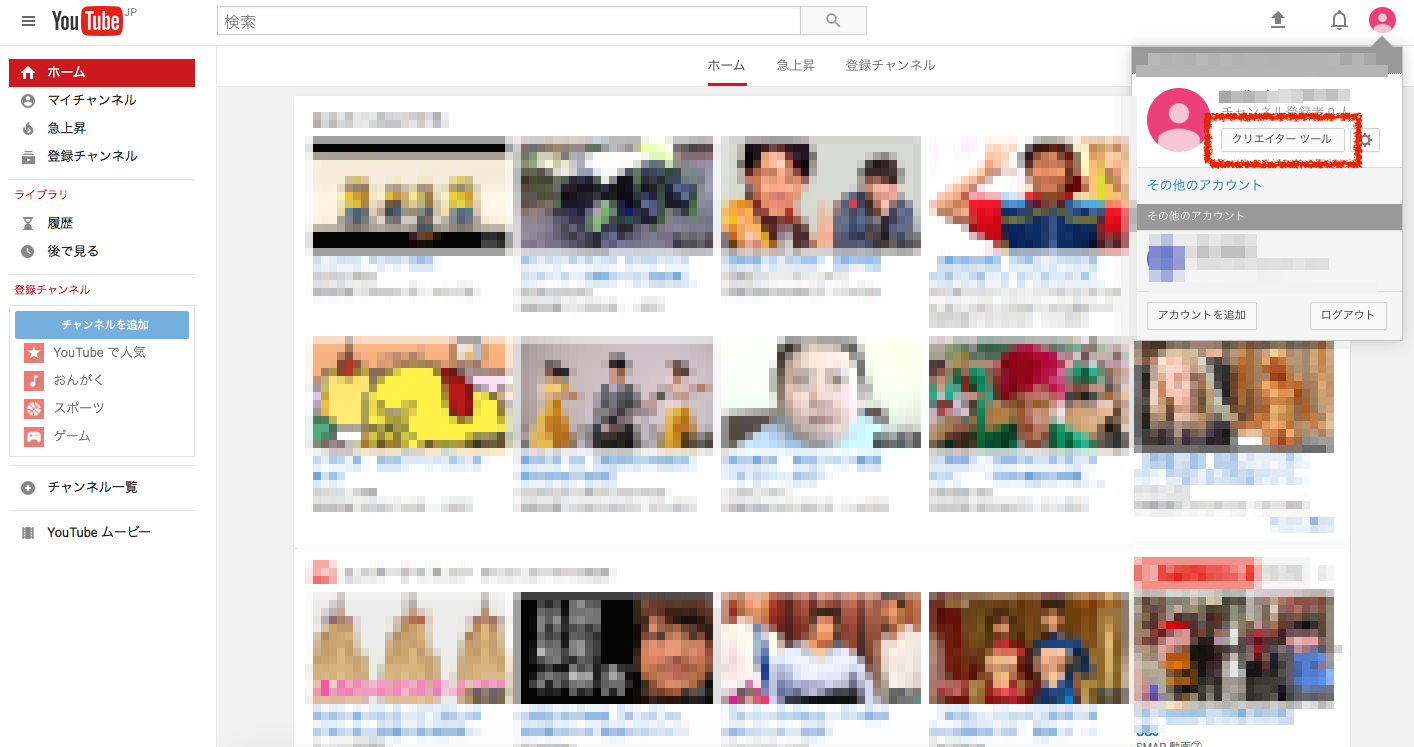Open the three performers on stage thumbnail

[617, 392]
